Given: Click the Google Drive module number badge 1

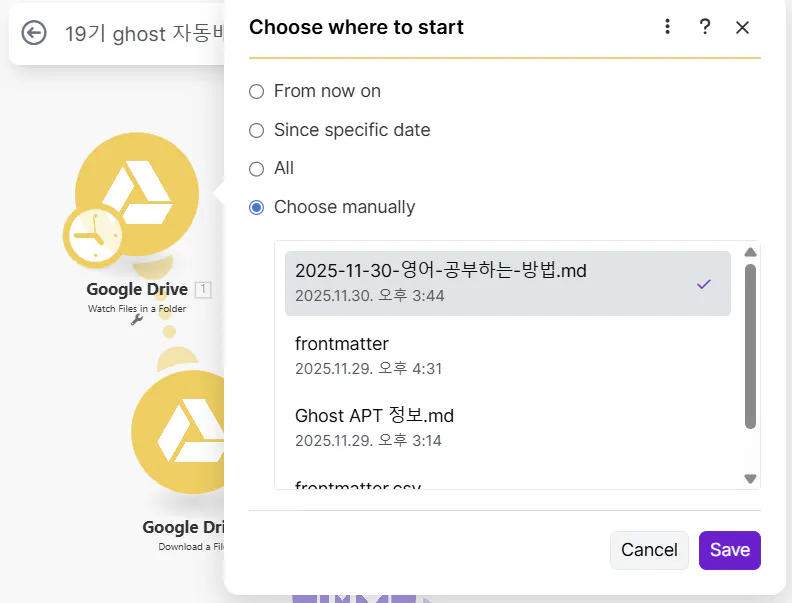Looking at the screenshot, I should (x=203, y=289).
